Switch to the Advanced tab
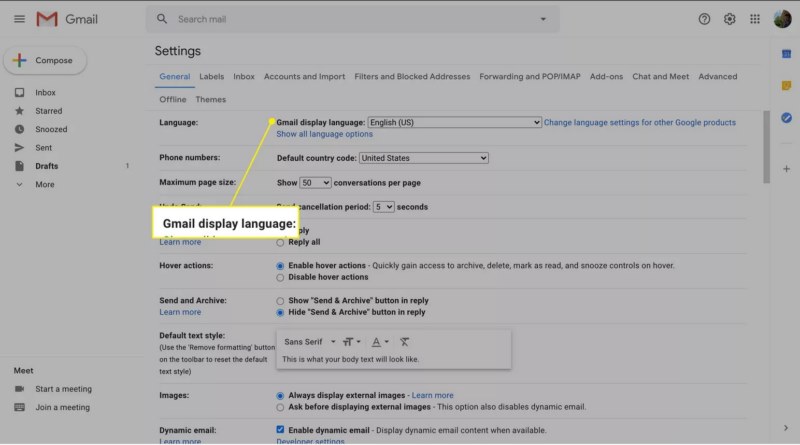 [717, 77]
